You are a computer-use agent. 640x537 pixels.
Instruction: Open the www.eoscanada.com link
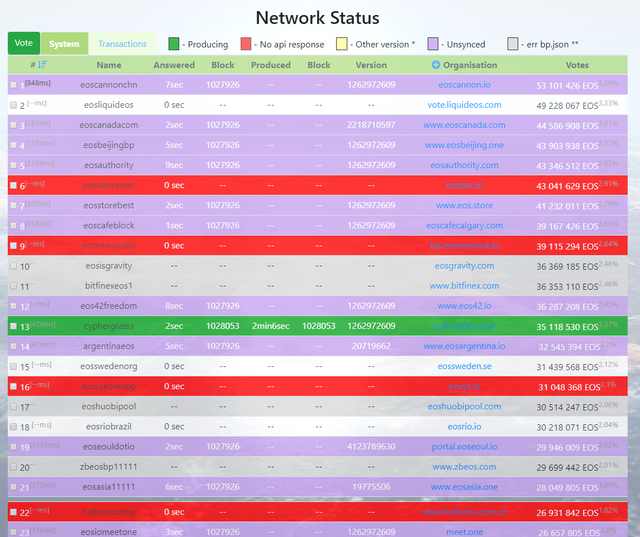[x=464, y=125]
